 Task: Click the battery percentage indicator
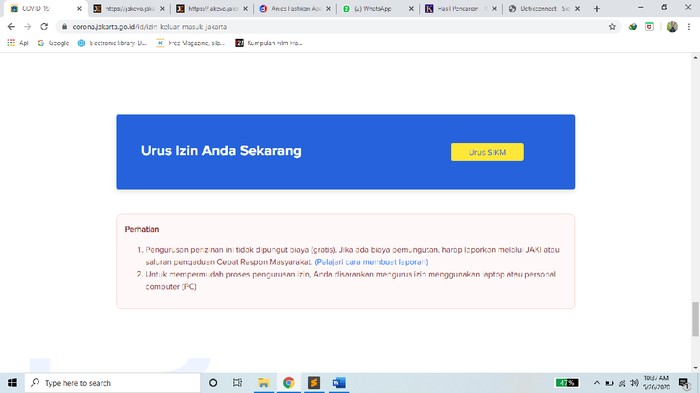[567, 383]
